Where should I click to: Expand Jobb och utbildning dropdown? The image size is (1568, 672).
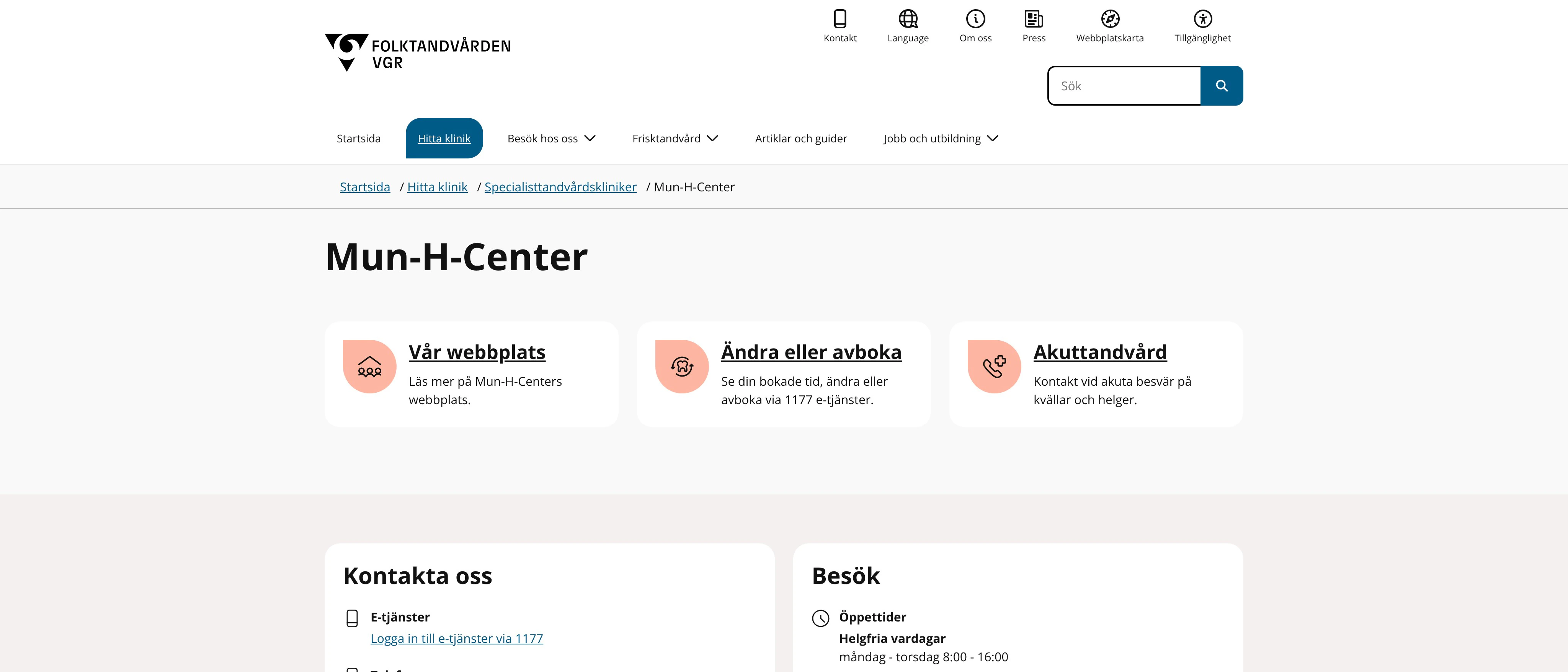point(941,139)
